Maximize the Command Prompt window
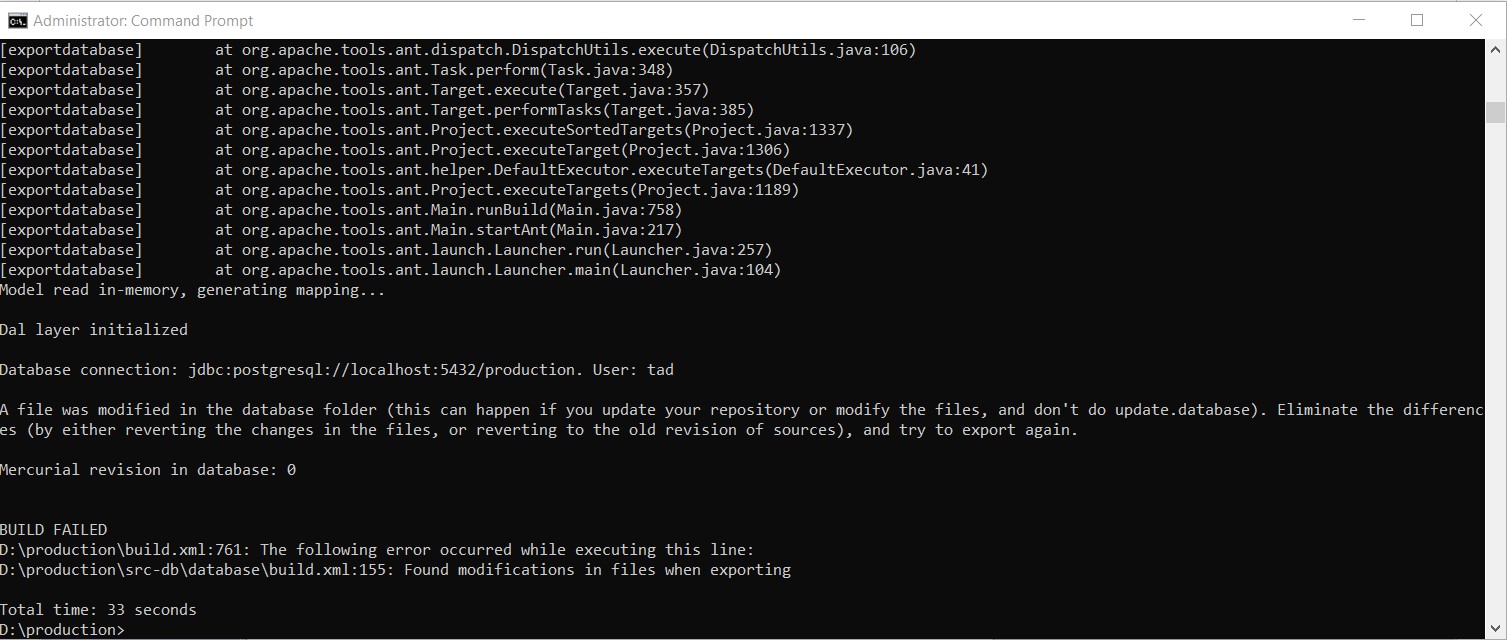The height and width of the screenshot is (640, 1507). click(1417, 20)
